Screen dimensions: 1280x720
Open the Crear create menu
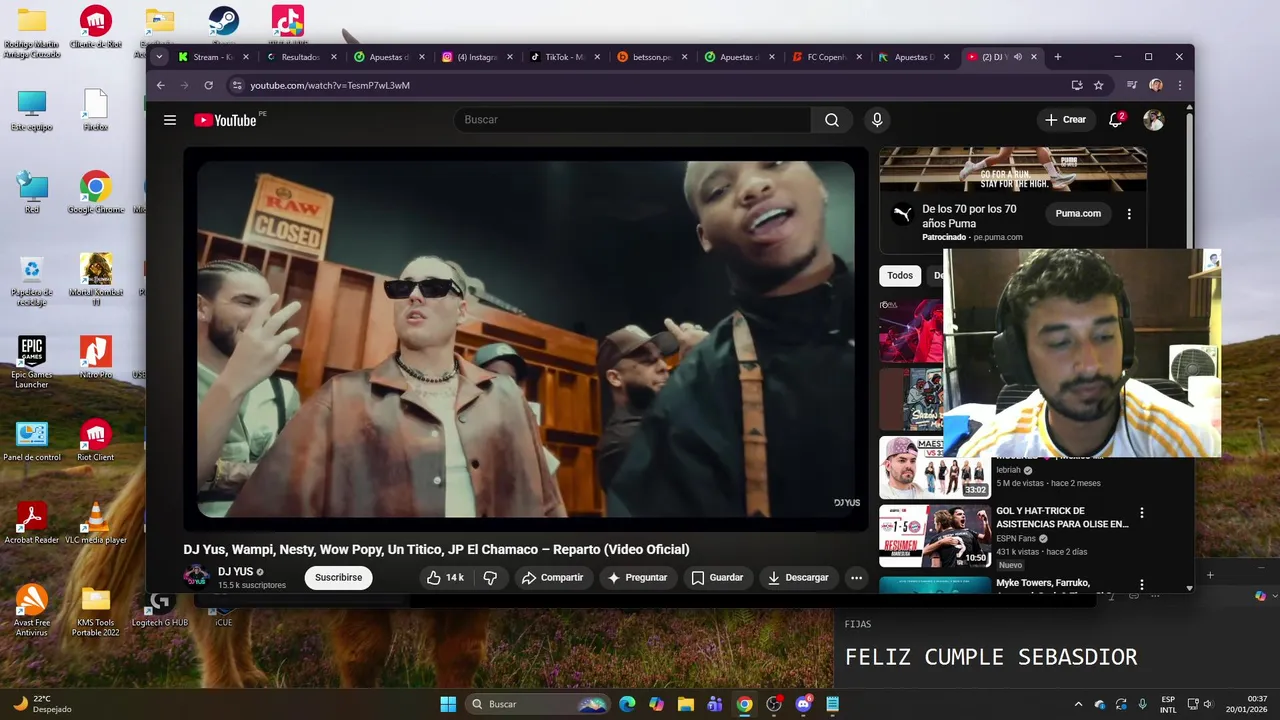(x=1065, y=120)
